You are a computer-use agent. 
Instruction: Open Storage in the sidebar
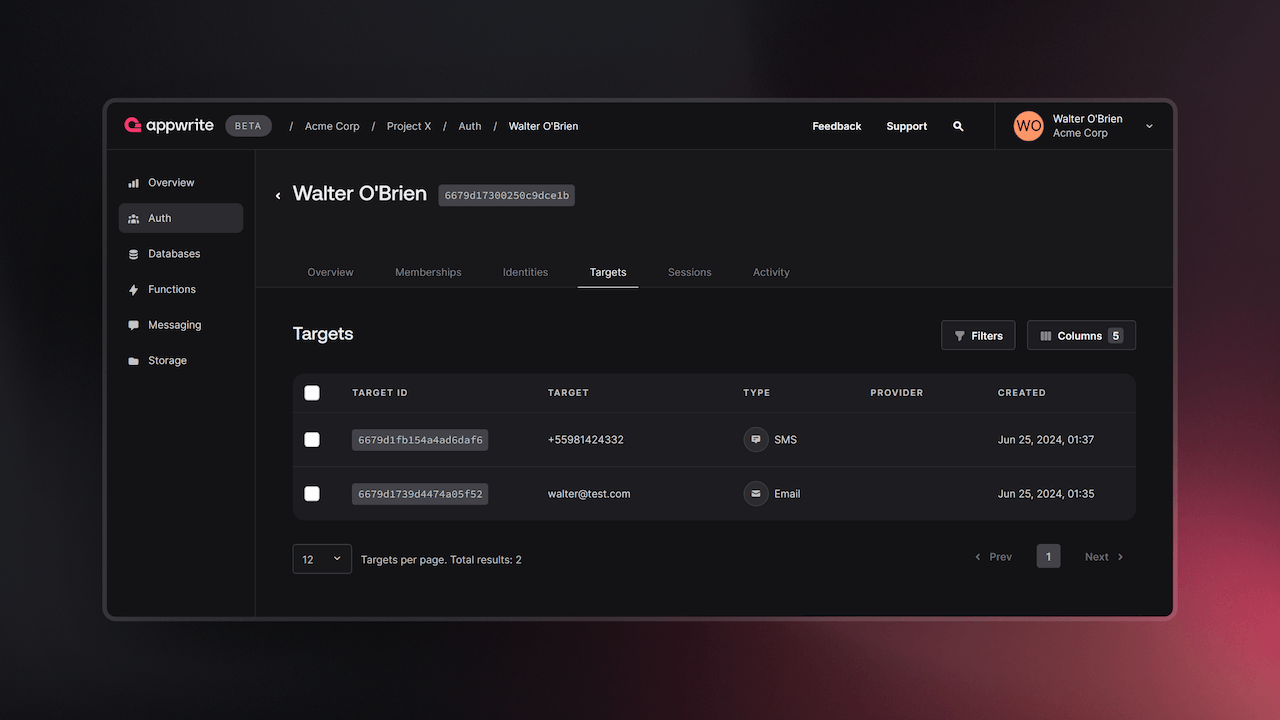pyautogui.click(x=180, y=361)
